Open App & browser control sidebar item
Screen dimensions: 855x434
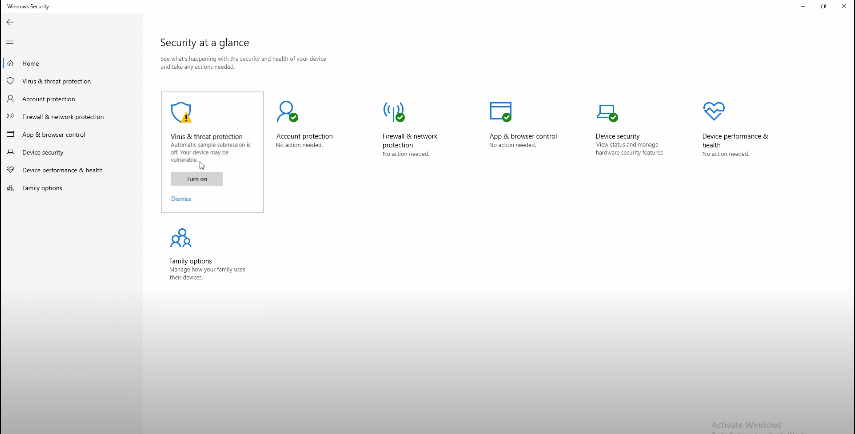pyautogui.click(x=53, y=135)
